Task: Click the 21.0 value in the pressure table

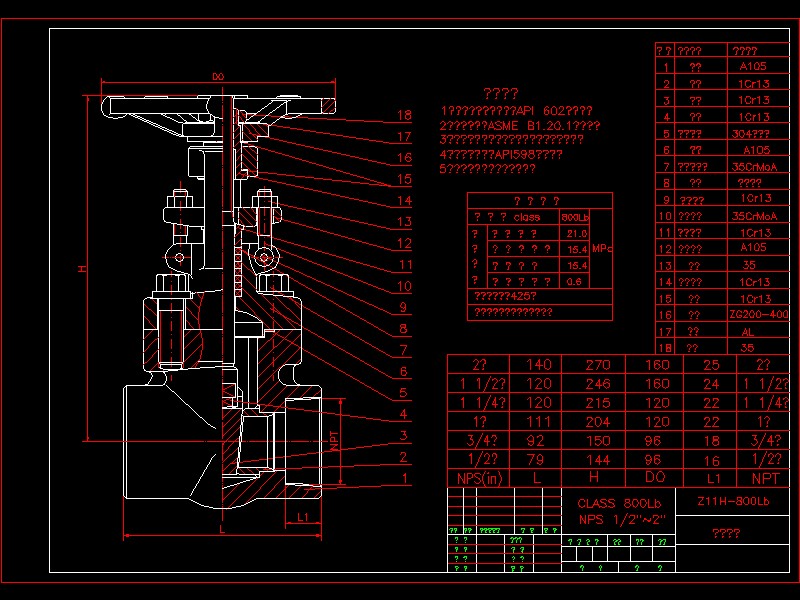Action: [577, 234]
